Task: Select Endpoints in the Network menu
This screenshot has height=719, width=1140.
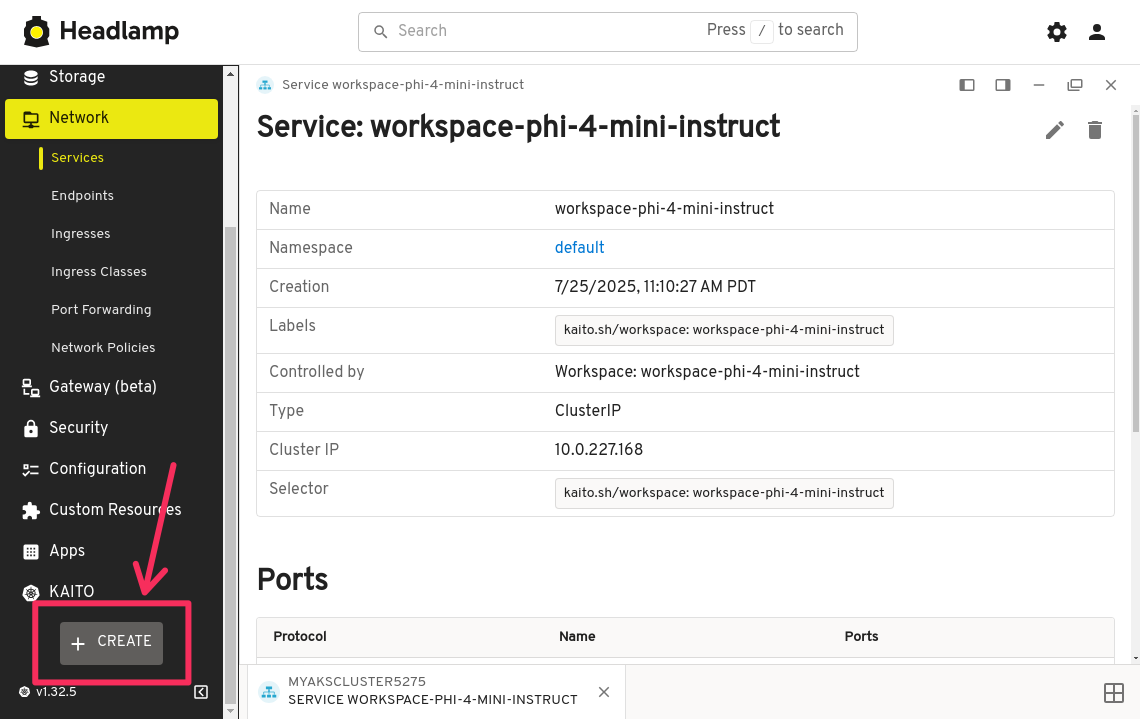Action: [x=82, y=196]
